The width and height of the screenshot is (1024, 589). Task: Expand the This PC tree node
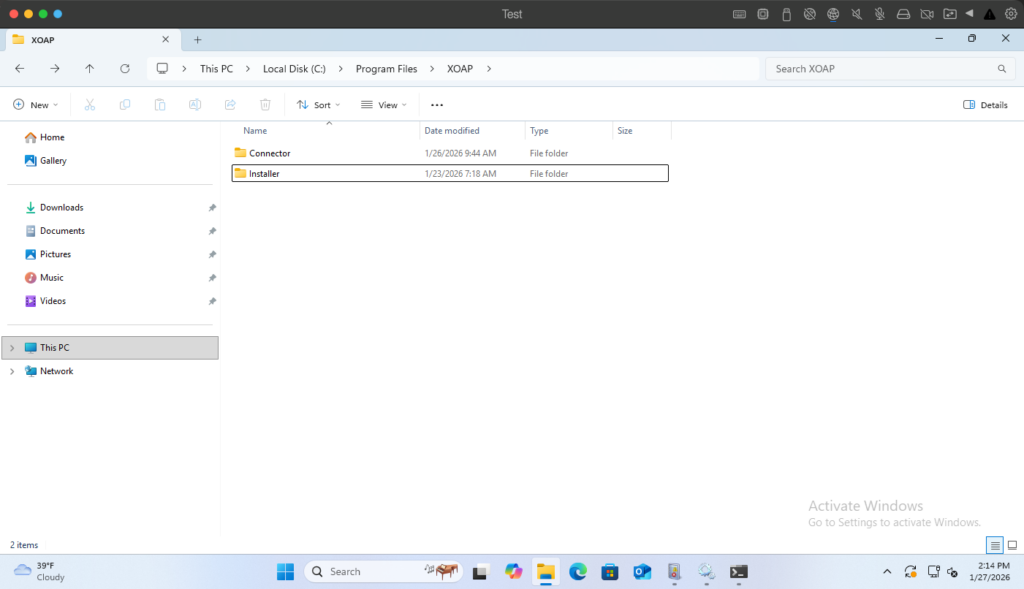(x=12, y=348)
